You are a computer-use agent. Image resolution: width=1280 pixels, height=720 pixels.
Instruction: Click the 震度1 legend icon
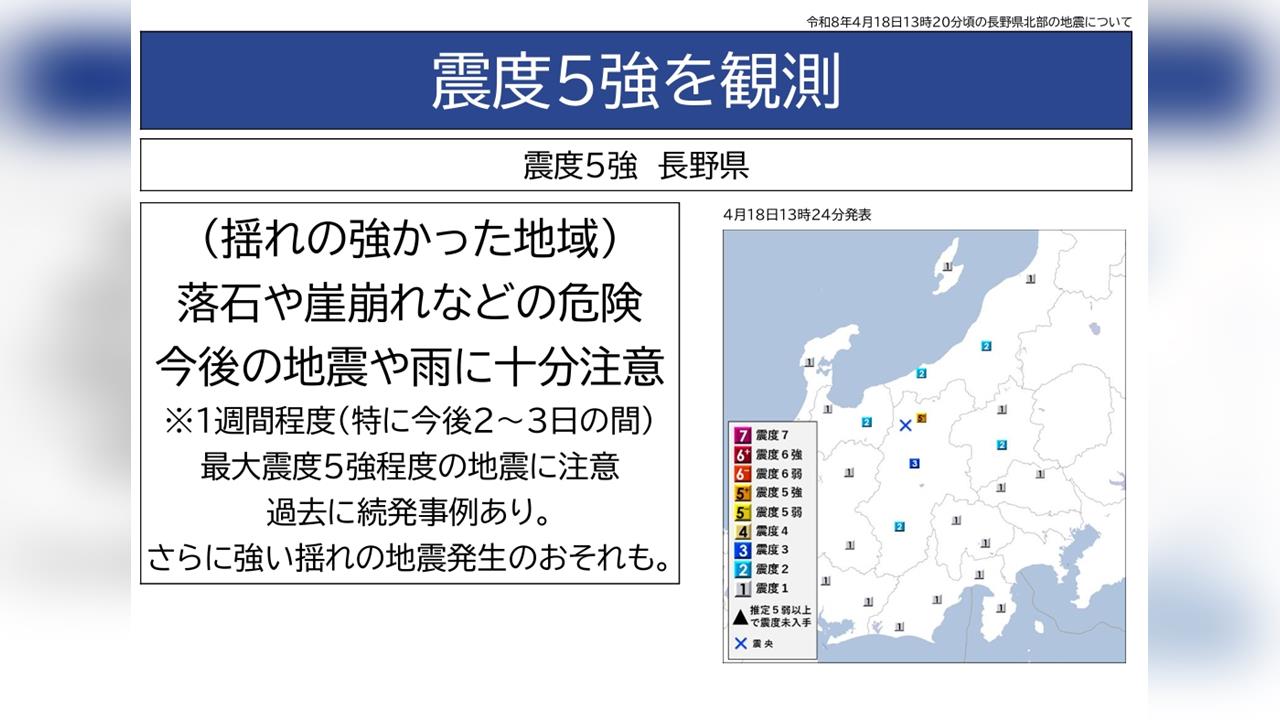coord(742,589)
